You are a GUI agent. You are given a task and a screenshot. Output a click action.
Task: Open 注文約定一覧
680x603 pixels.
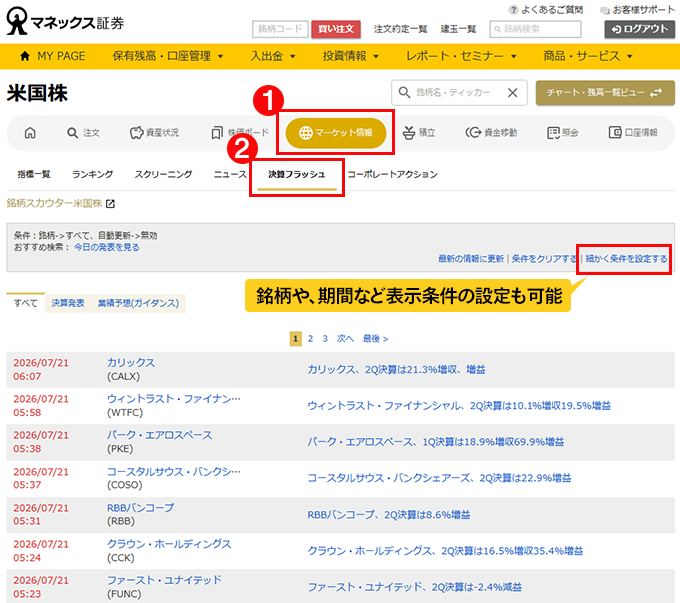tap(400, 29)
